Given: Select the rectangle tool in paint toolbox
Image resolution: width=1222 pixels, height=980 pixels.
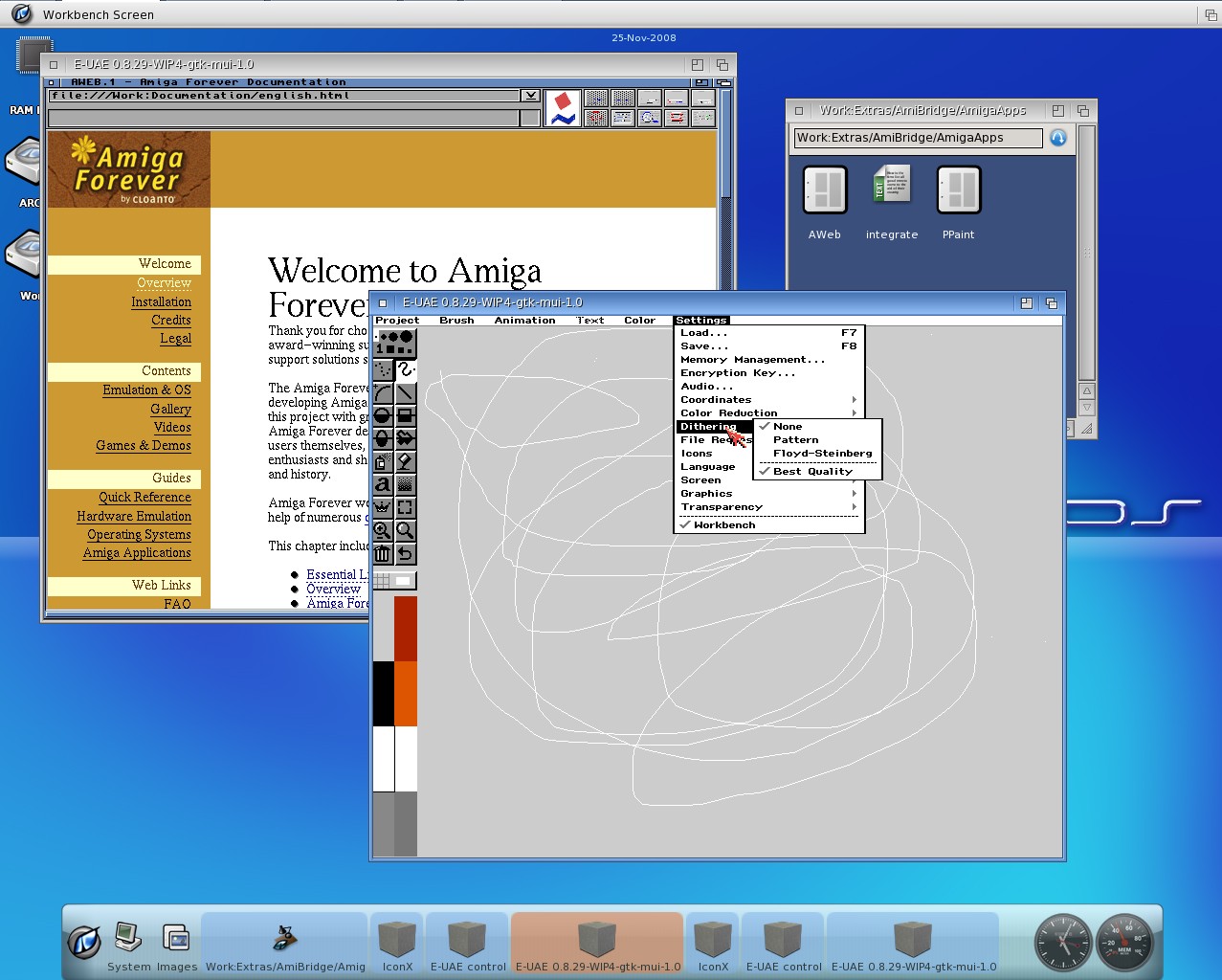Looking at the screenshot, I should [406, 415].
